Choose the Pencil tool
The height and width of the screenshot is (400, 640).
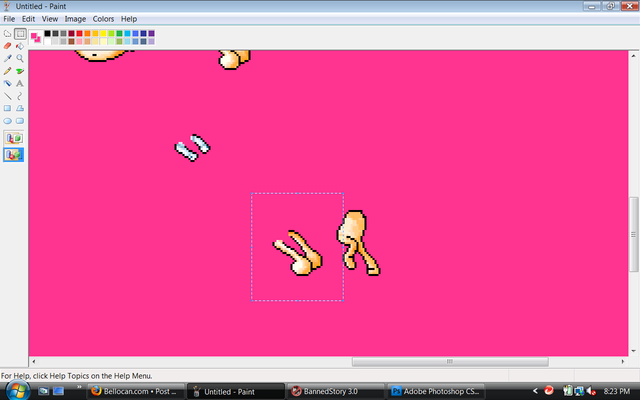coord(7,71)
